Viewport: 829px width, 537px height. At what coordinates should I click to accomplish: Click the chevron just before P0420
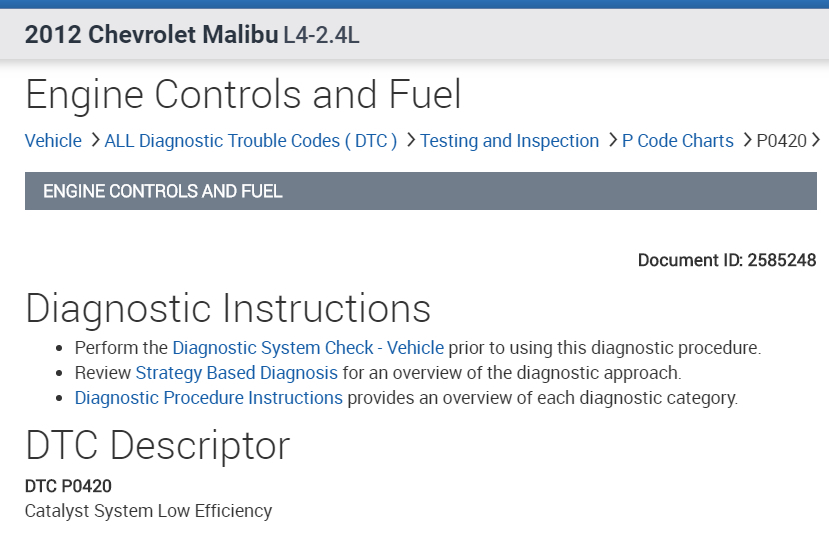tap(747, 141)
